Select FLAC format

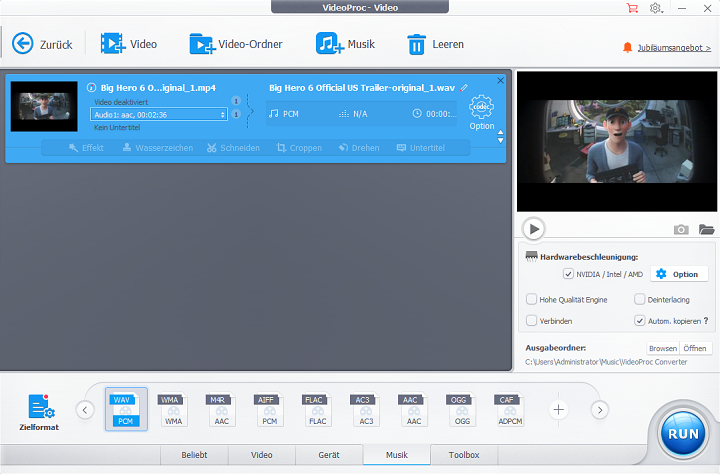[x=317, y=409]
